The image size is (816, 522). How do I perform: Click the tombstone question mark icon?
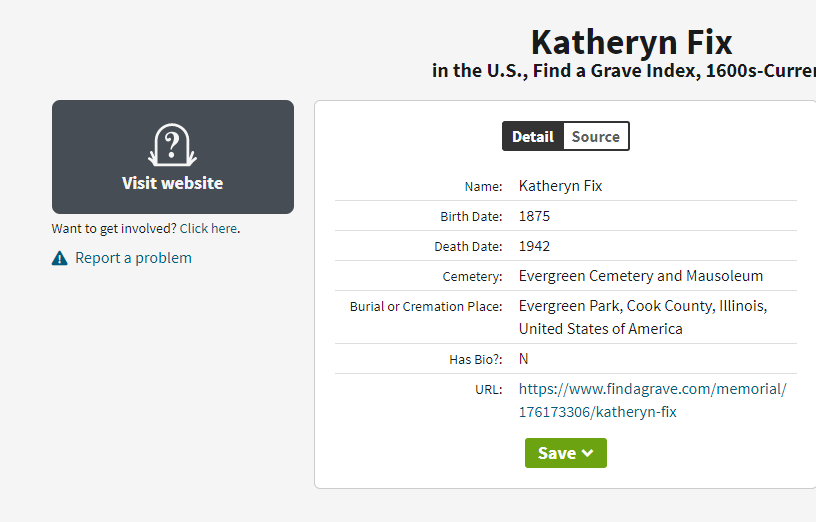point(172,145)
